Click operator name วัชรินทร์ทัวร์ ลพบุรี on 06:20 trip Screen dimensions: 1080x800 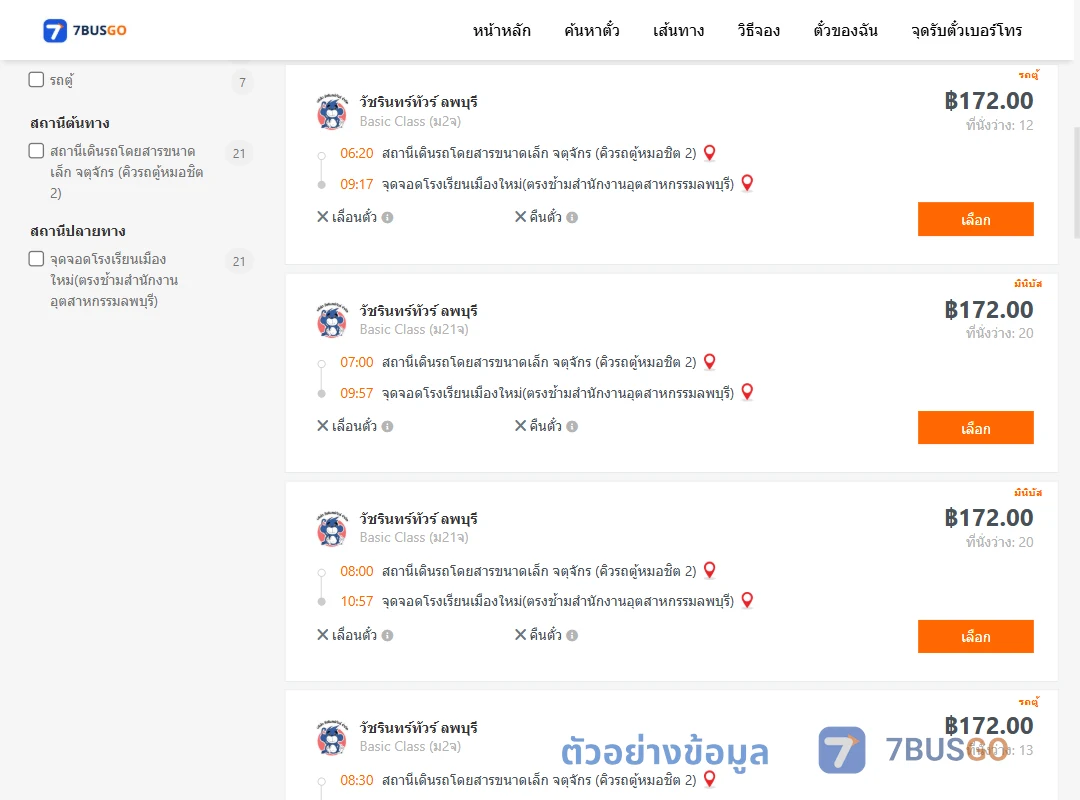418,102
